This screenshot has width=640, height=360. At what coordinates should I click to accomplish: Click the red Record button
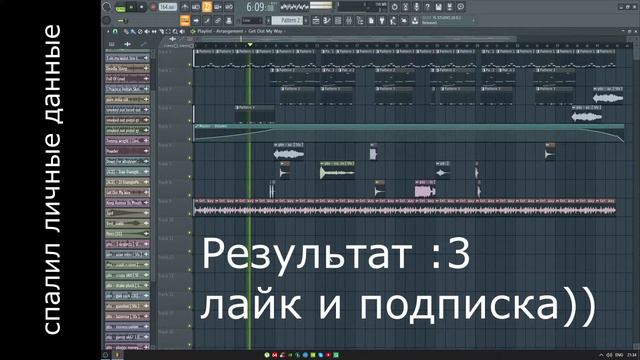point(153,7)
